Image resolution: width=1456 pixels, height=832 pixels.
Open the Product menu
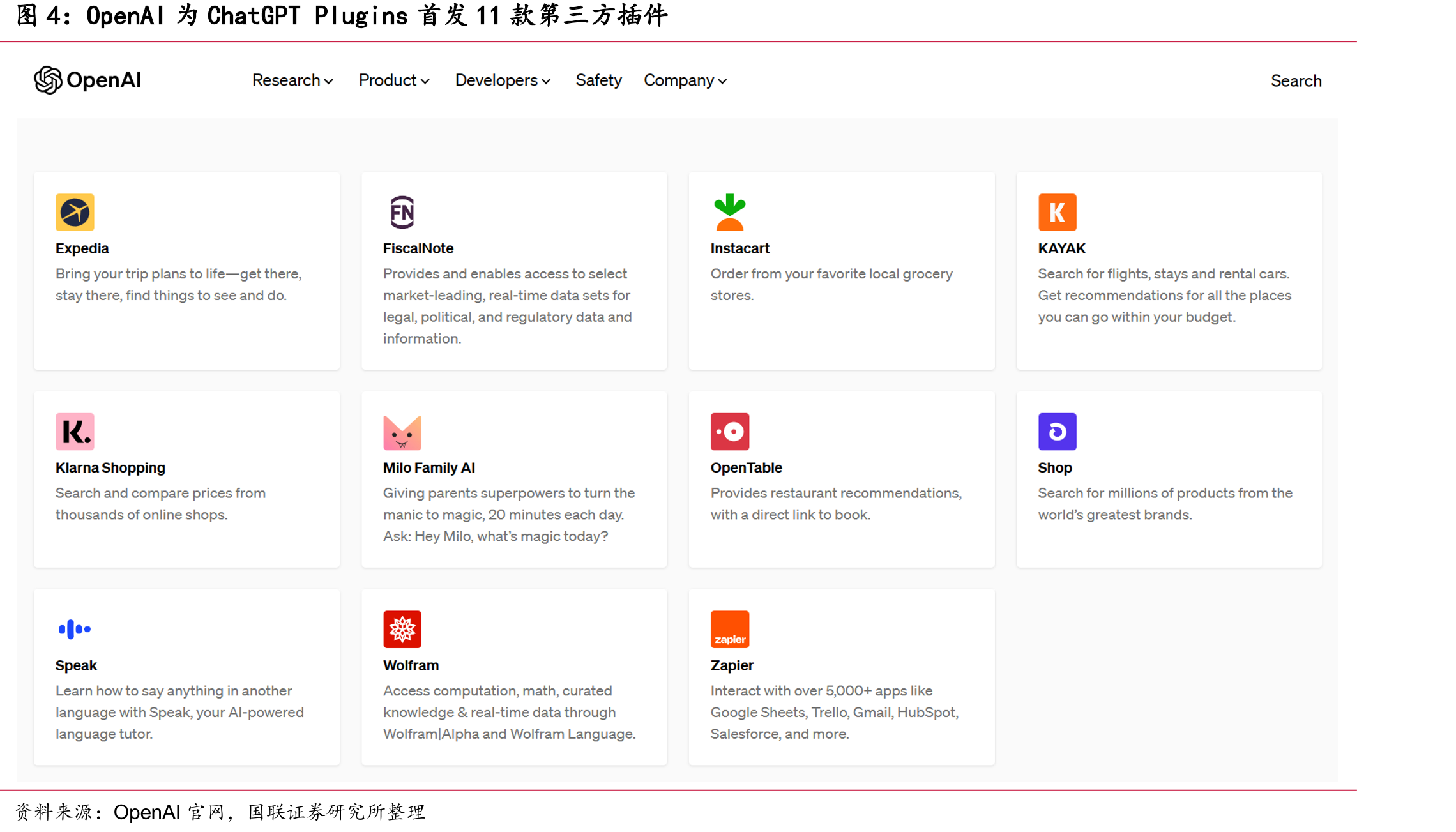point(394,80)
